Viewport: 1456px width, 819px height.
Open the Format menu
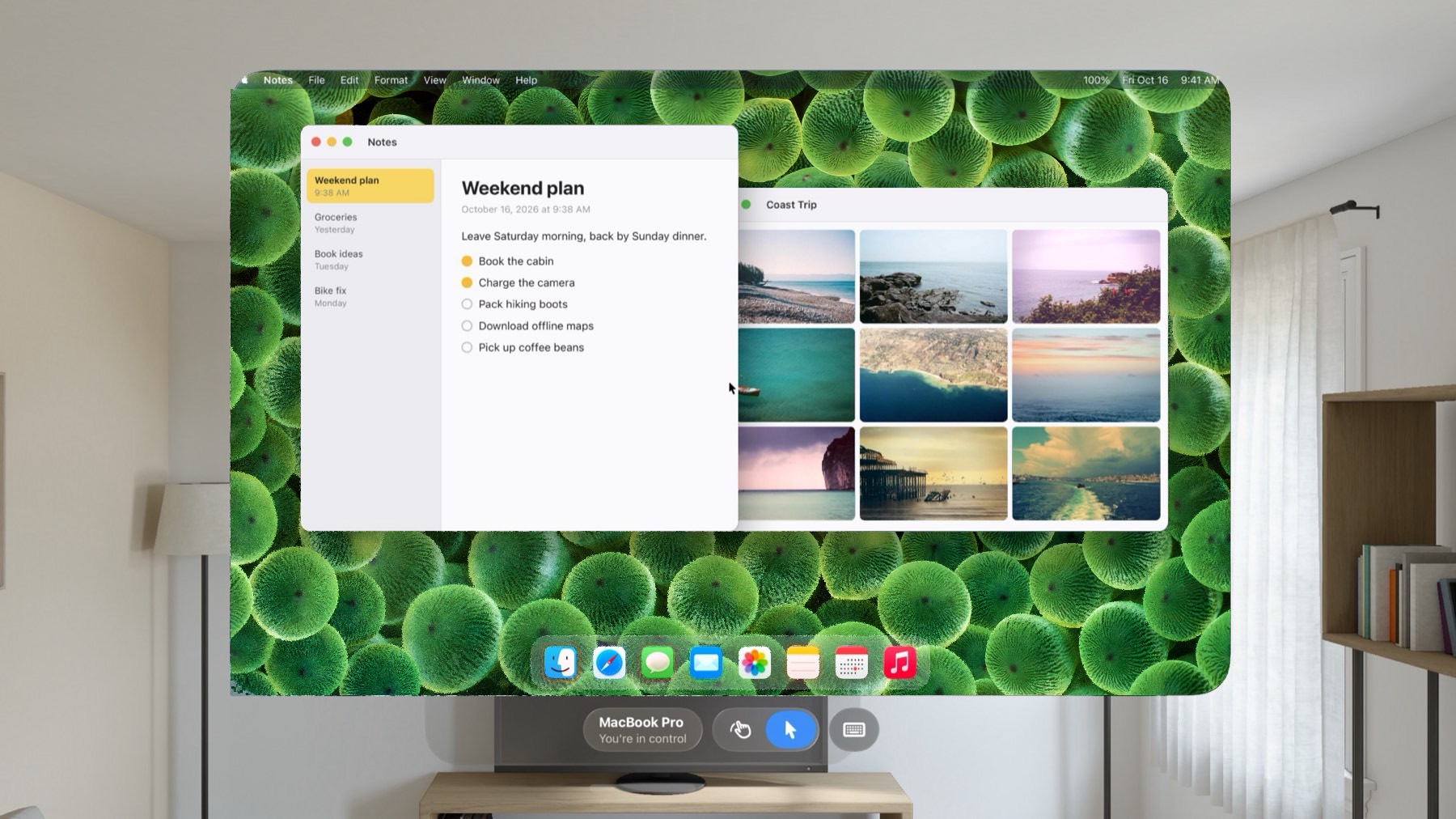391,80
